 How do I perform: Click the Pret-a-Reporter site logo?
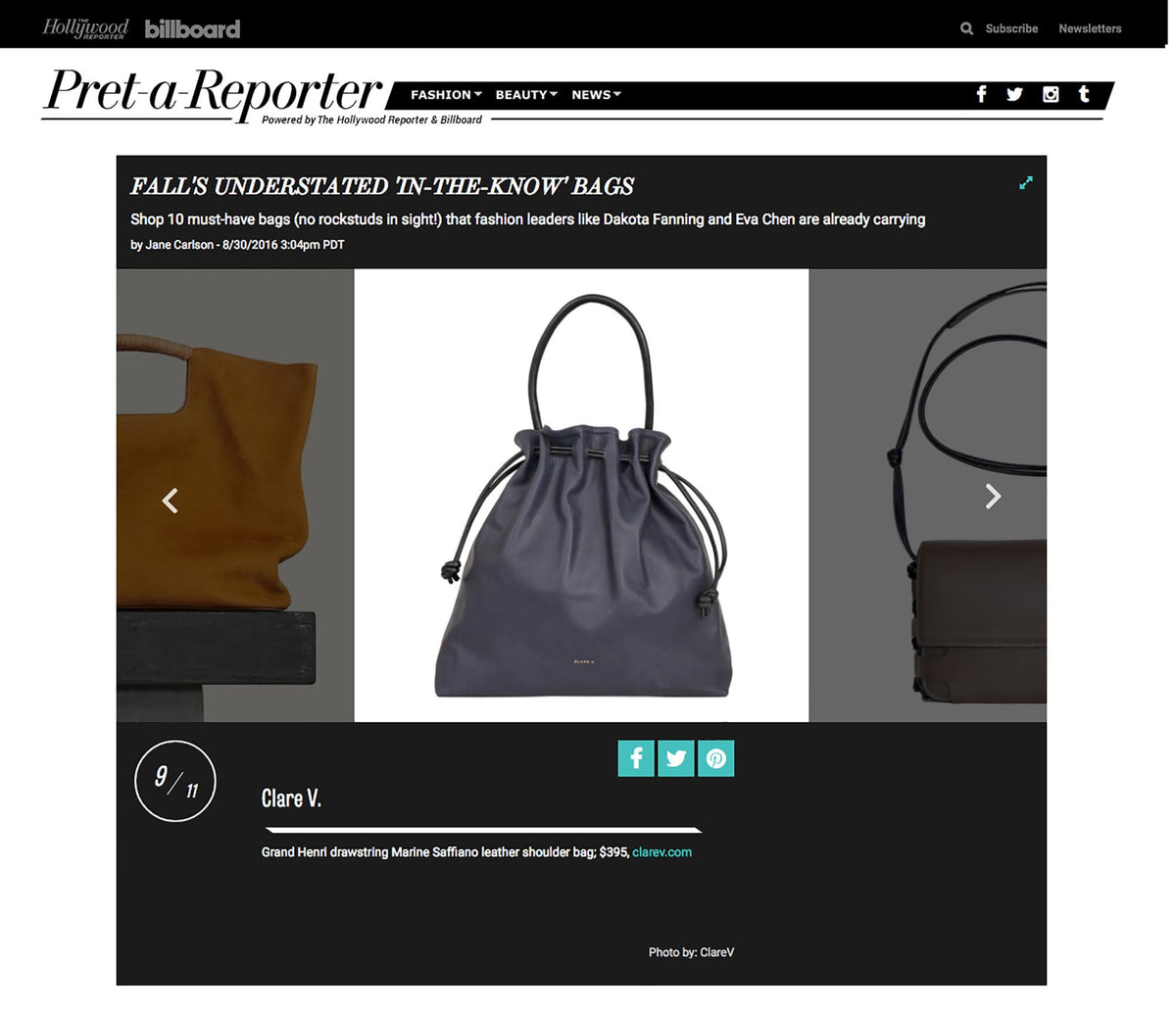click(x=213, y=92)
